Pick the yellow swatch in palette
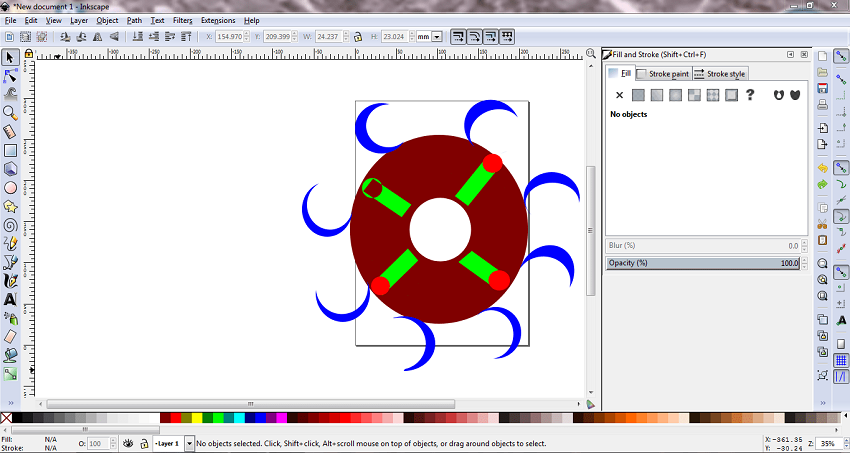The image size is (850, 453). pos(197,418)
